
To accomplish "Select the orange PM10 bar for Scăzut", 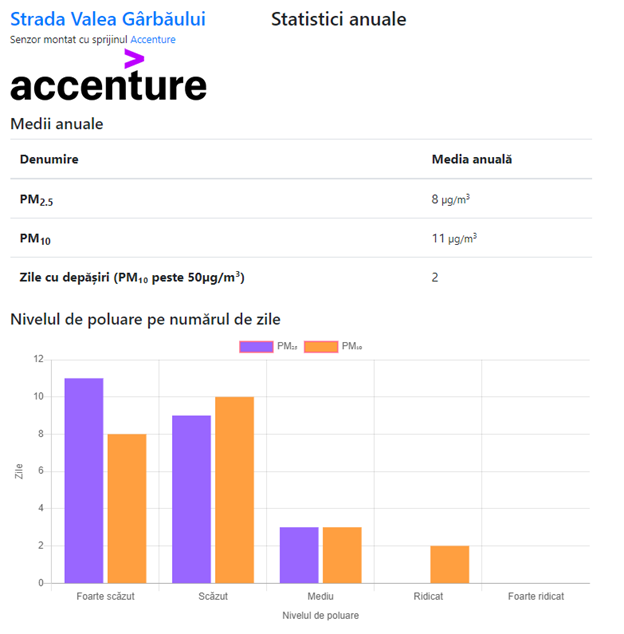I will click(x=235, y=489).
